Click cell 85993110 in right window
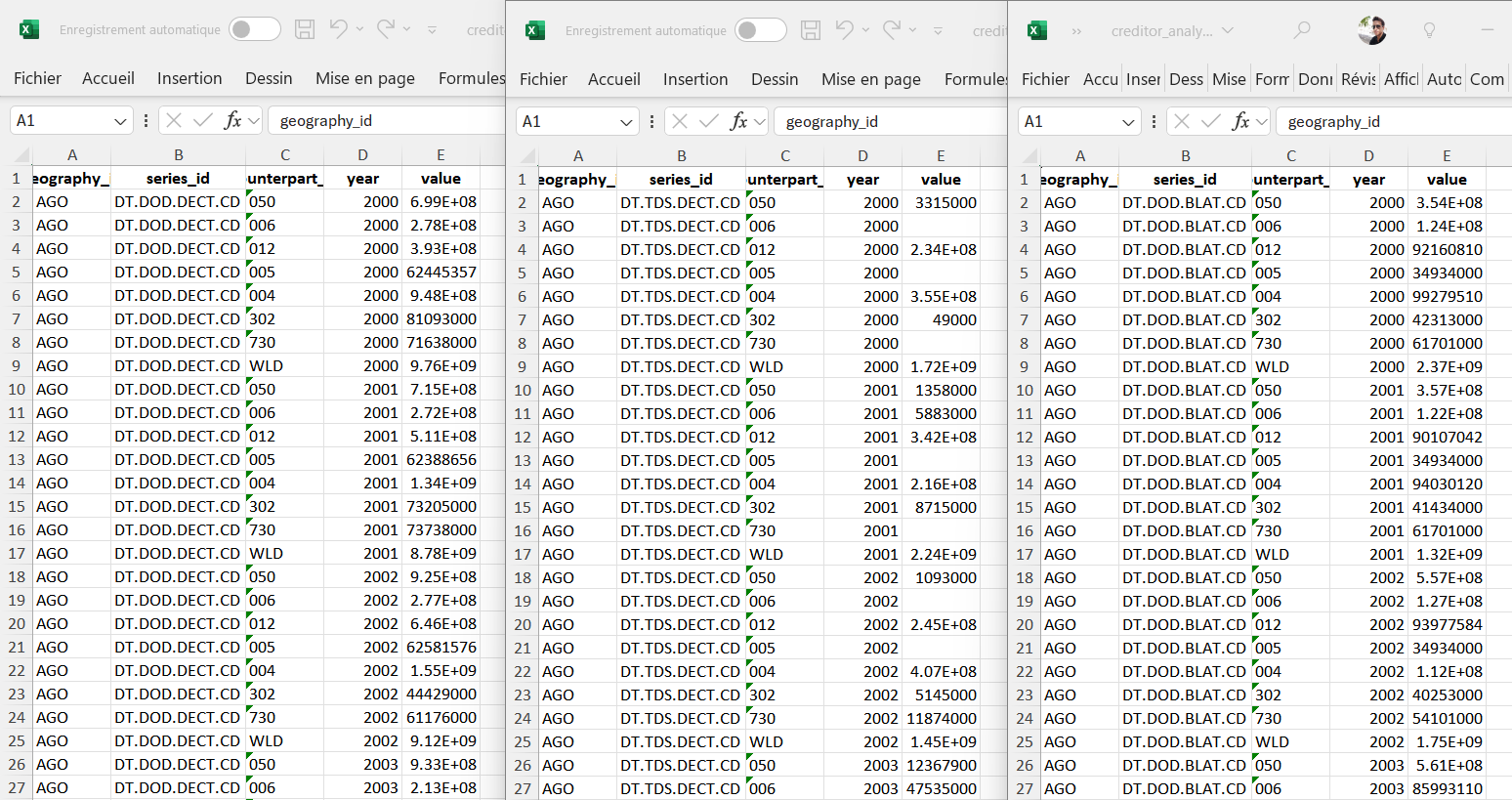Screen dimensions: 1512x800 1447,788
